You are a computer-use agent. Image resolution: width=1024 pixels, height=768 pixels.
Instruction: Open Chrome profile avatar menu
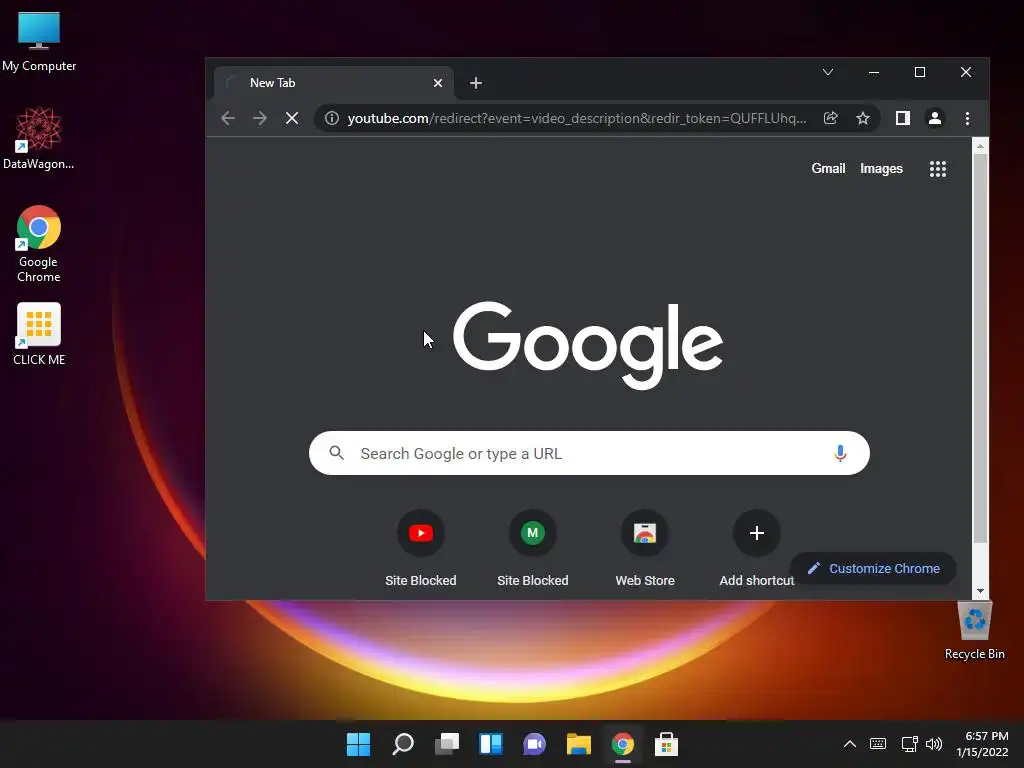[935, 118]
